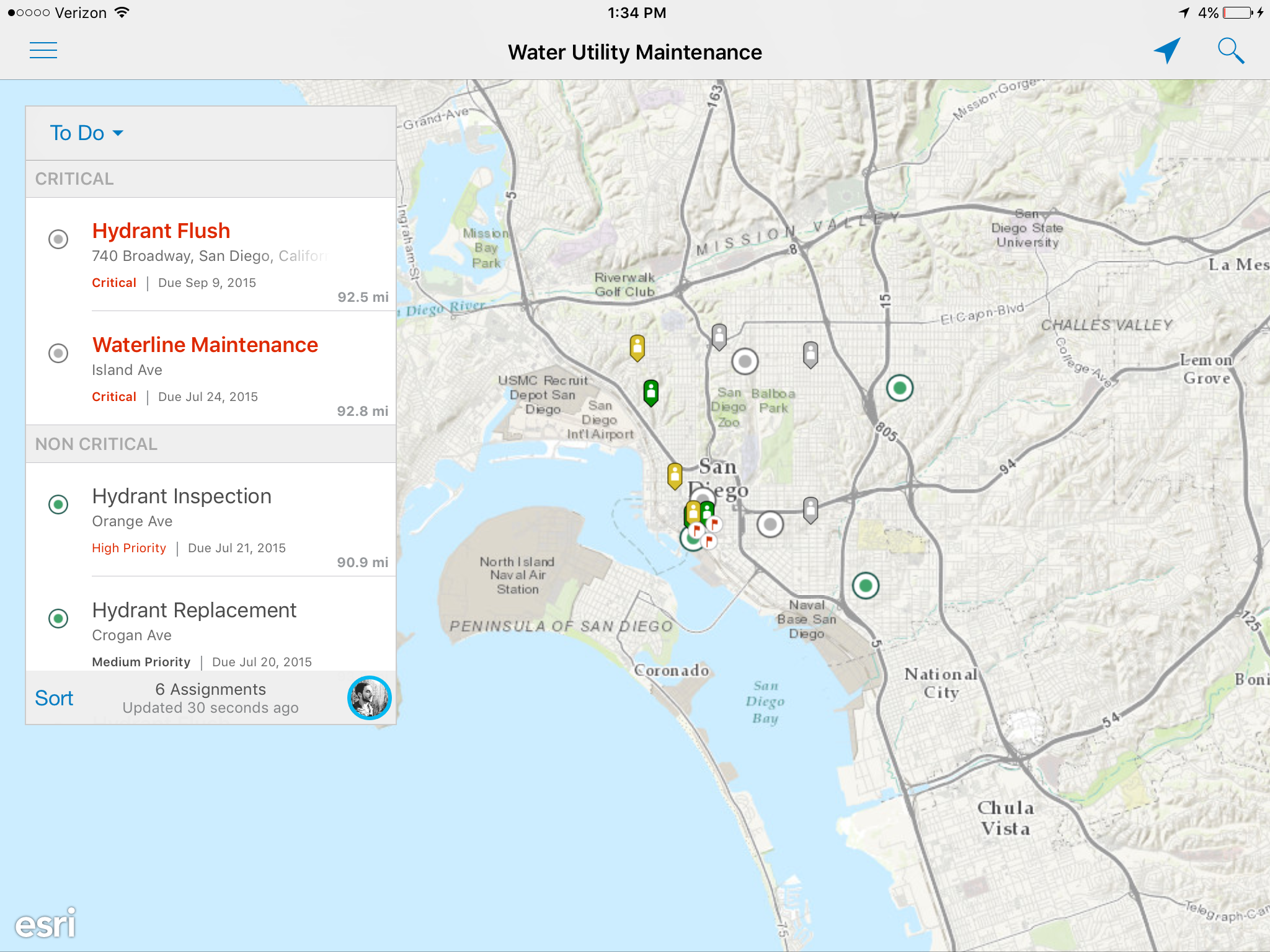The height and width of the screenshot is (952, 1270).
Task: Tap the leftmost red flag marker
Action: coord(696,530)
